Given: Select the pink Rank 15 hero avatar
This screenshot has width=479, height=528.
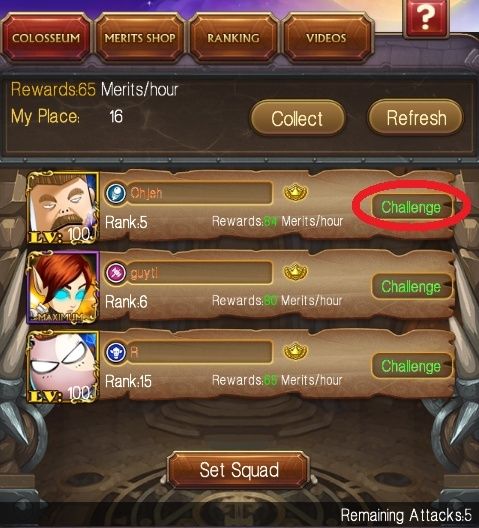Looking at the screenshot, I should pos(63,367).
